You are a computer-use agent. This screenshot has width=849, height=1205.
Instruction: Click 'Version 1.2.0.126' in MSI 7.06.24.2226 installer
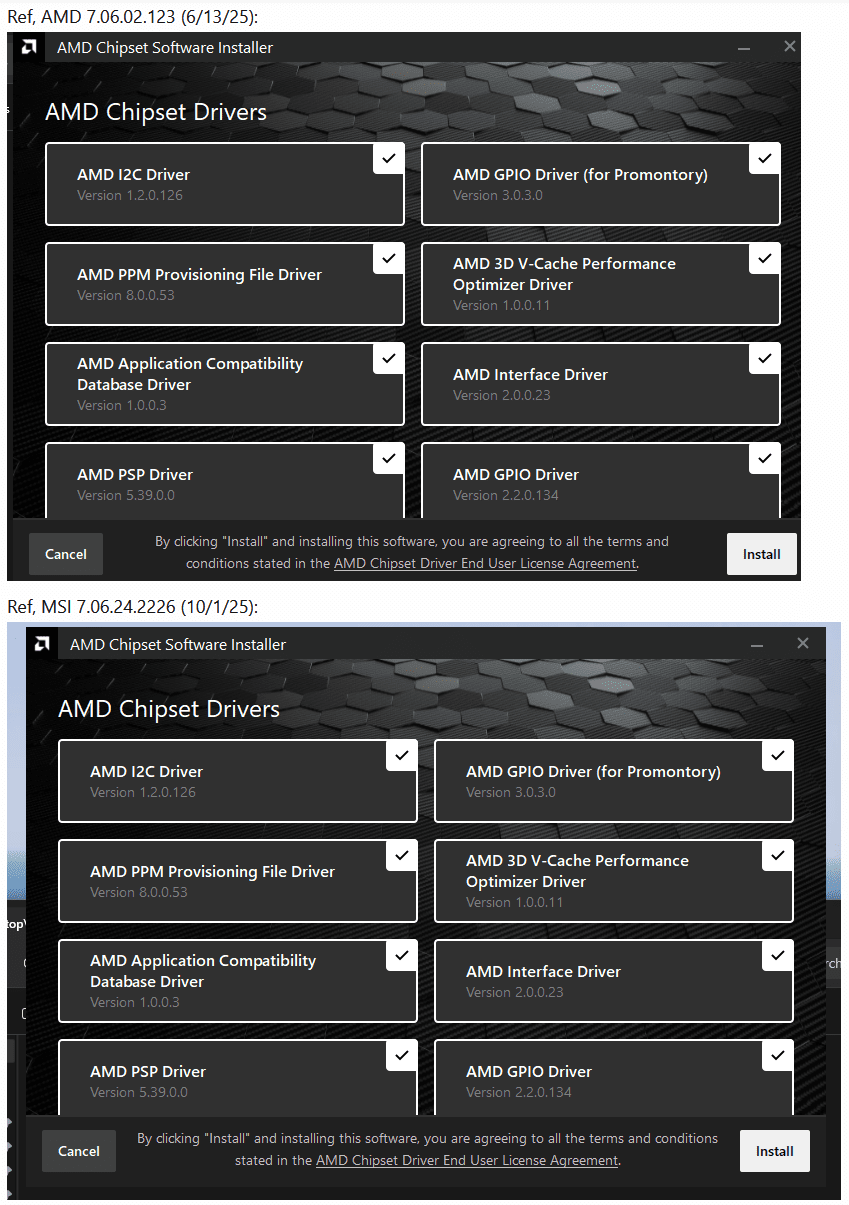(x=143, y=792)
